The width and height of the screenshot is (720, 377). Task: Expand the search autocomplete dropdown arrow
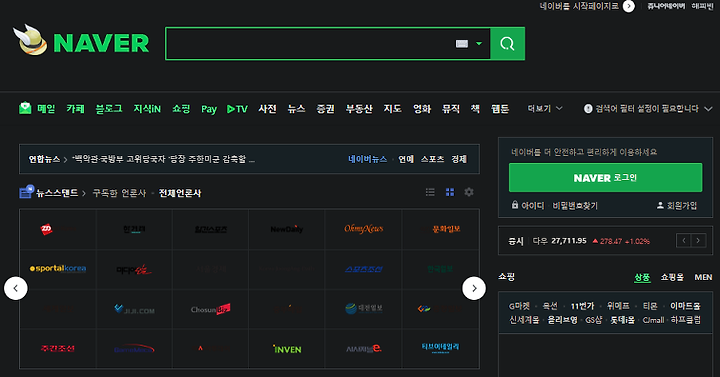[479, 44]
